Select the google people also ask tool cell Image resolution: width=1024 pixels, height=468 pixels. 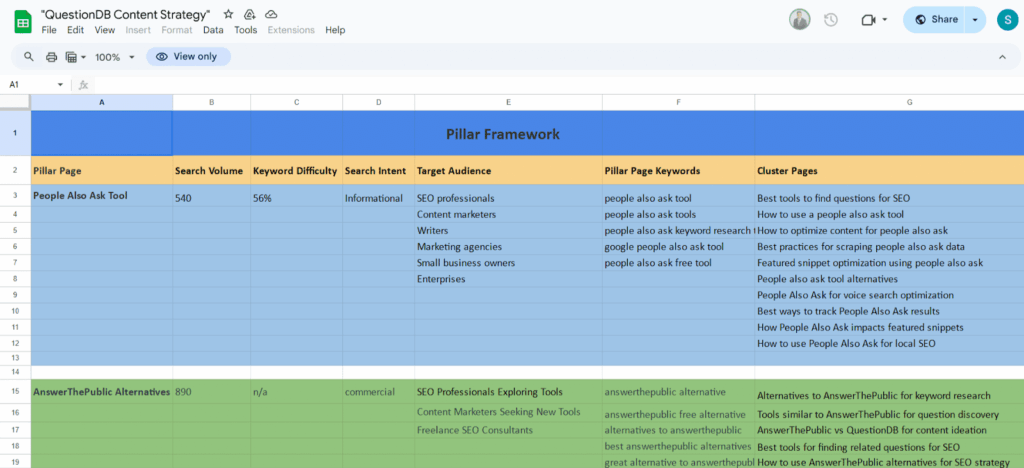coord(679,247)
